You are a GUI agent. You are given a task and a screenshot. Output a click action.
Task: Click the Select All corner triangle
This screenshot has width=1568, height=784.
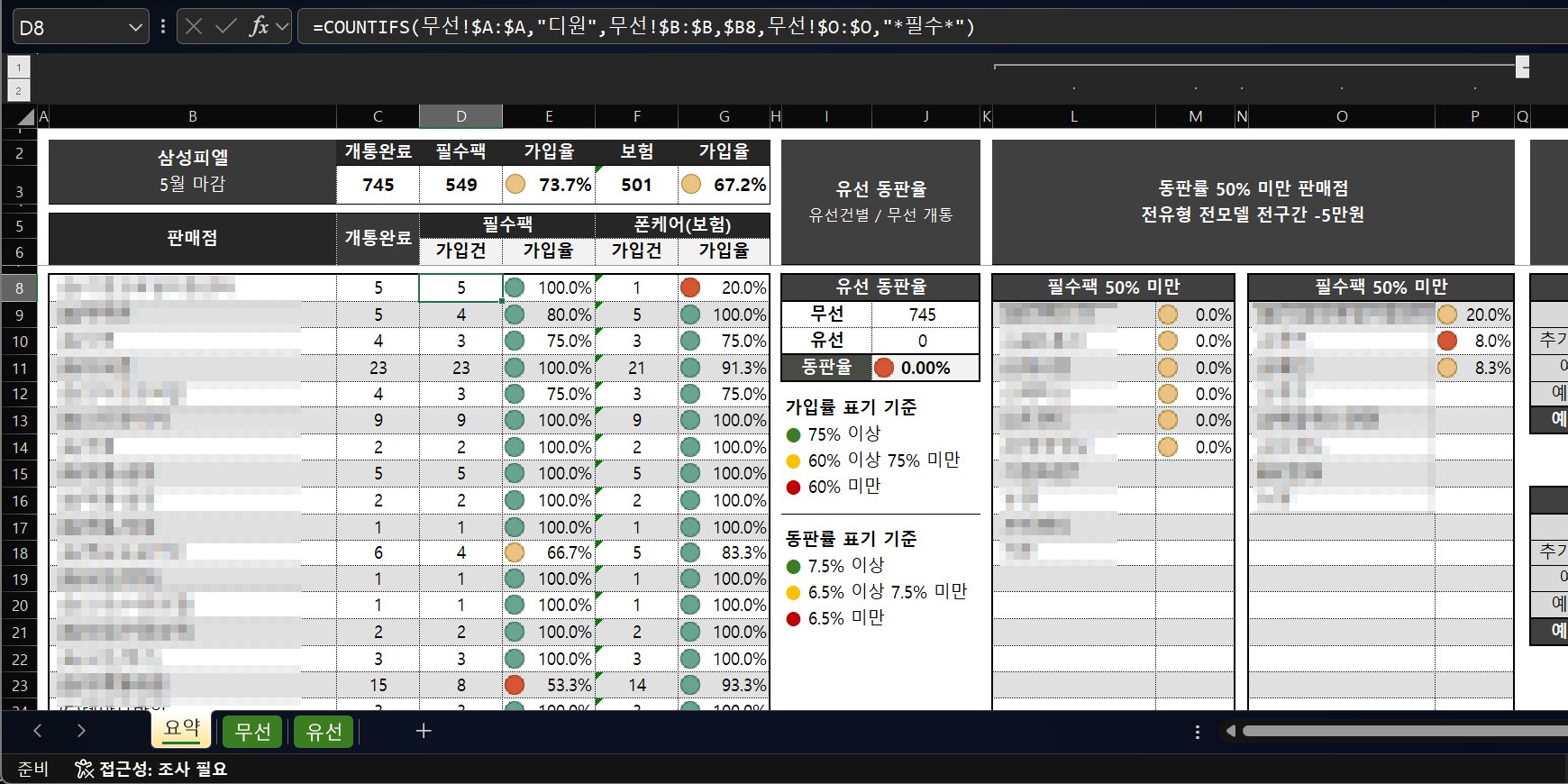pos(26,116)
